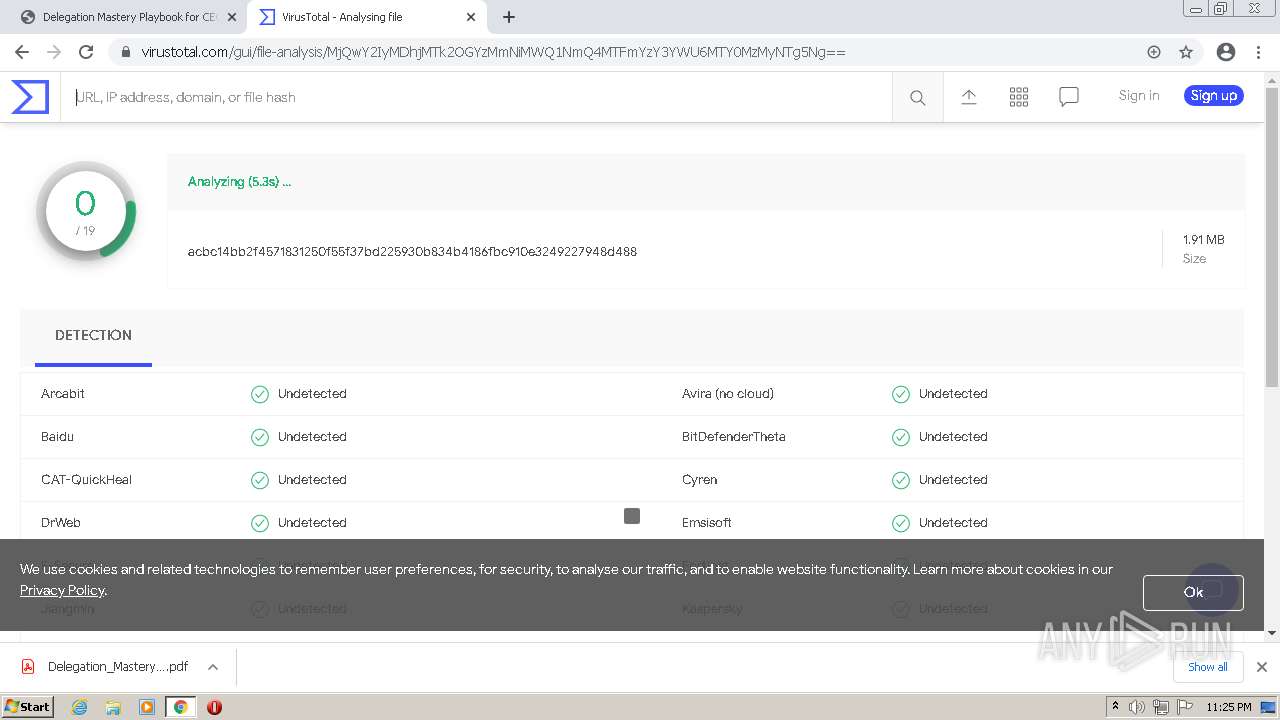Show hidden tray icons arrow
Screen dimensions: 1280x720
click(1115, 707)
